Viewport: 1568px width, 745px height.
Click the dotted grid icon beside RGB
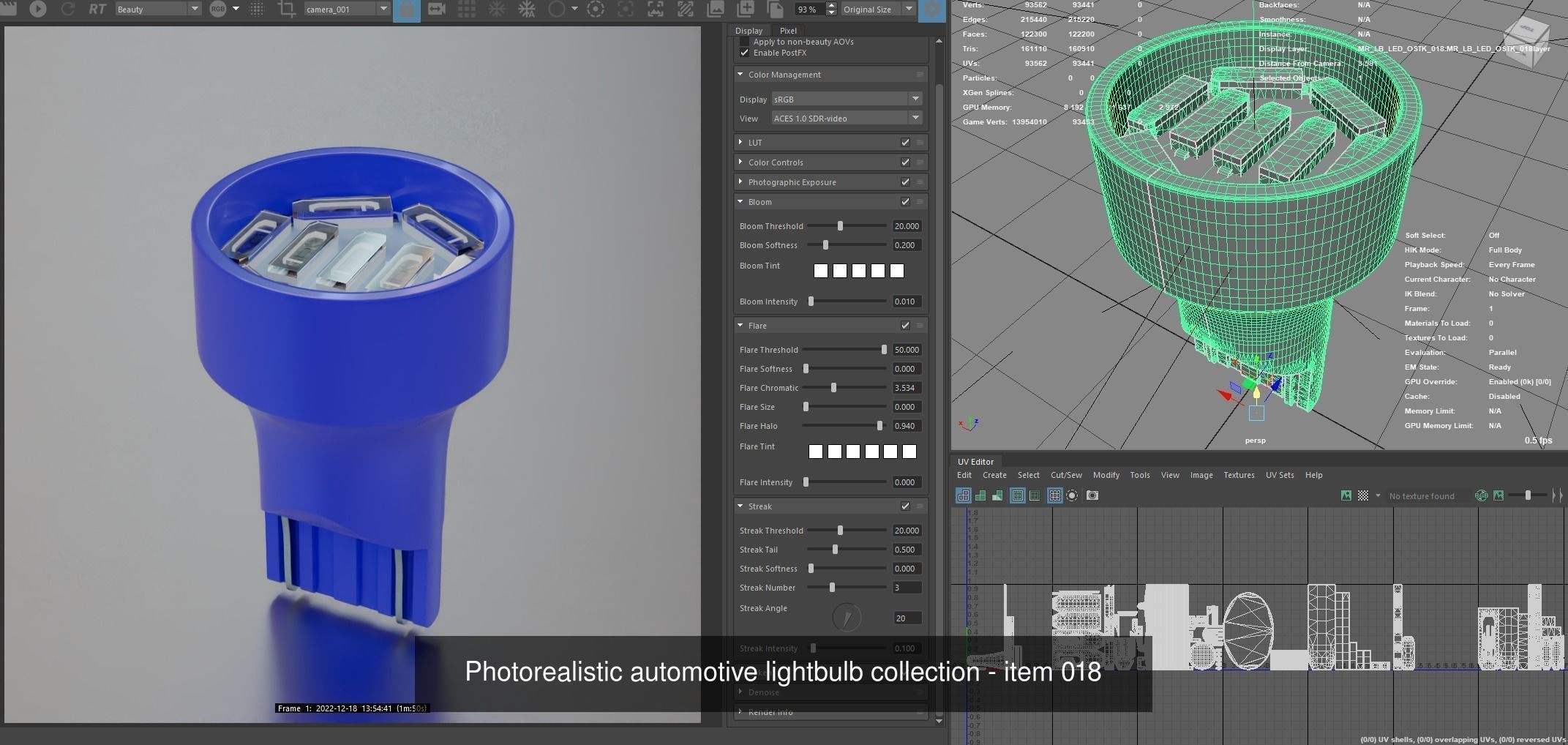[257, 9]
